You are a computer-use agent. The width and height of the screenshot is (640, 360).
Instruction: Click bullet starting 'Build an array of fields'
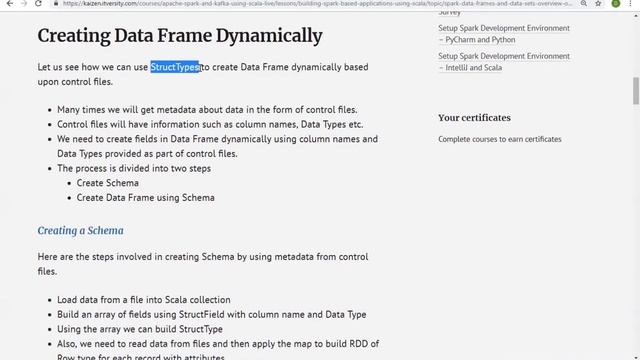click(212, 314)
